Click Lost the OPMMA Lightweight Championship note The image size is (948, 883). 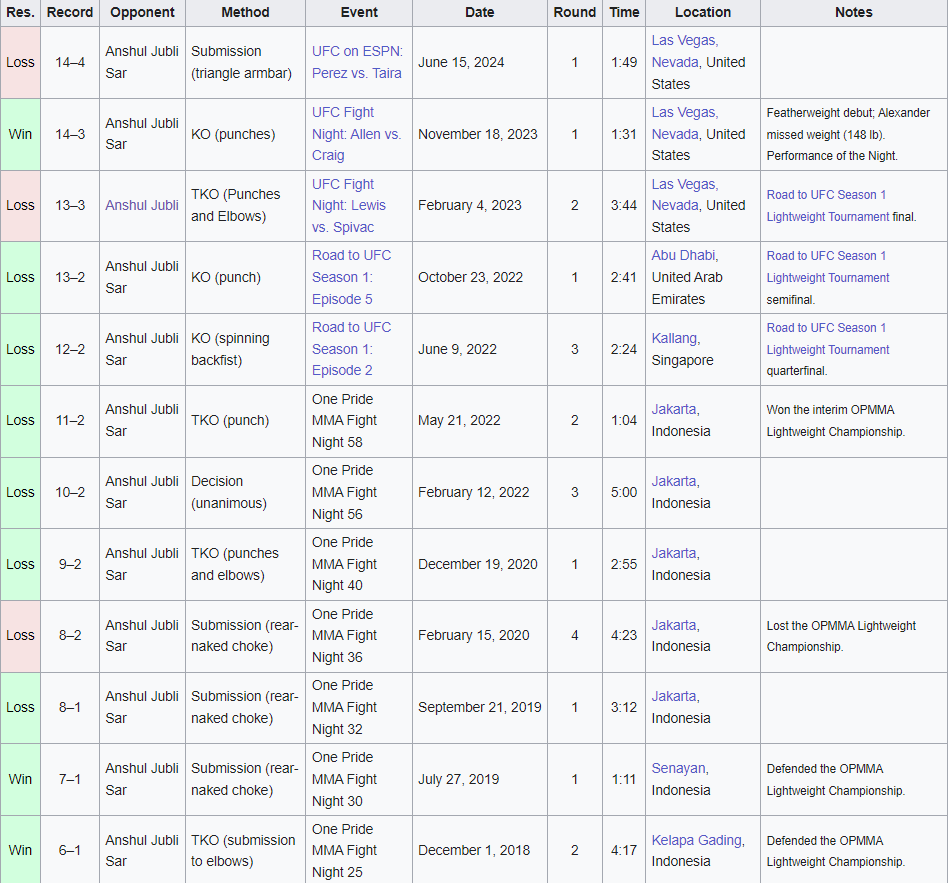[x=841, y=636]
